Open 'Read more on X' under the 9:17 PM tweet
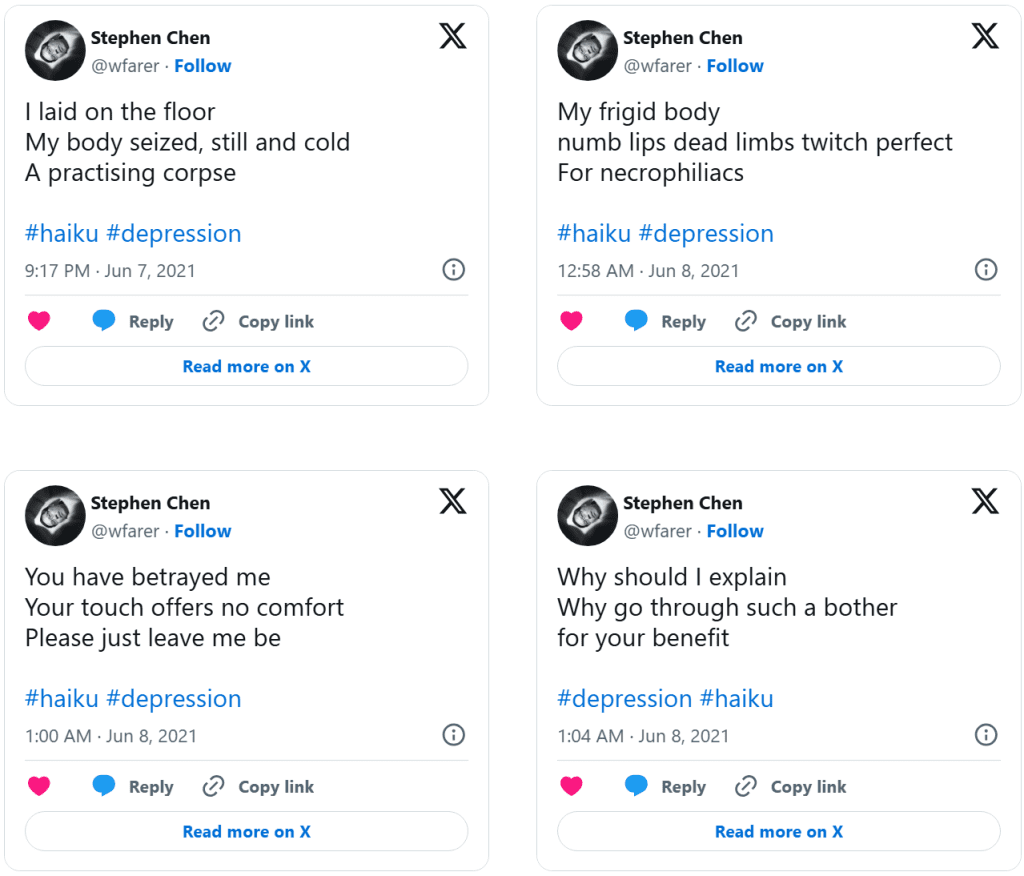The width and height of the screenshot is (1024, 876). click(246, 366)
